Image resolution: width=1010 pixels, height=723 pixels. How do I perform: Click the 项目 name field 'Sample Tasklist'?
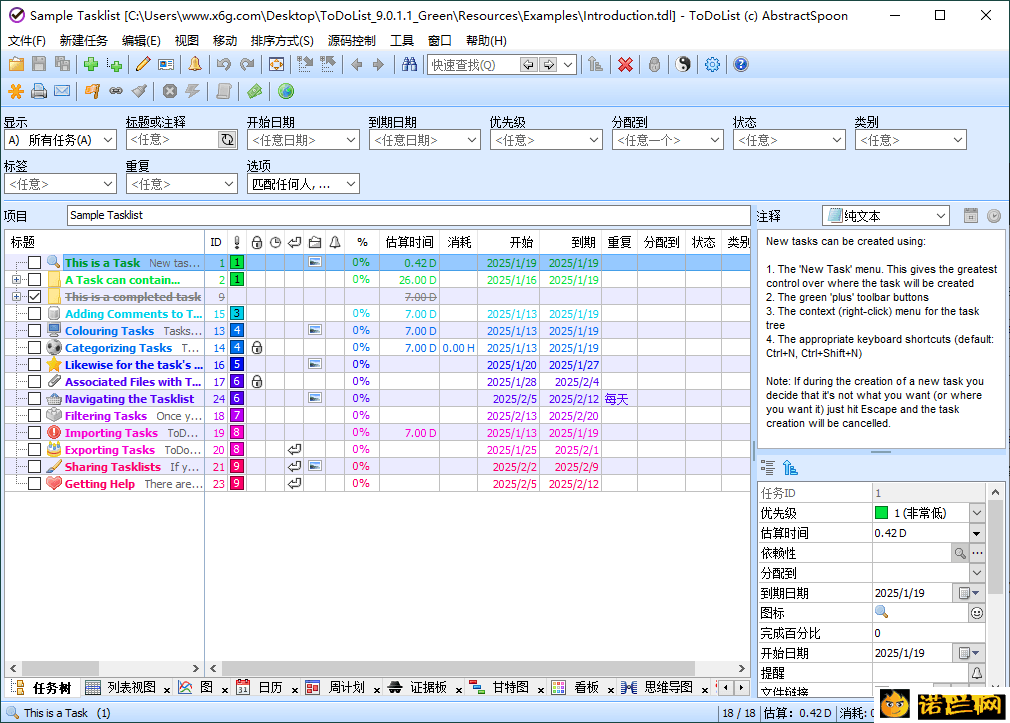[408, 215]
